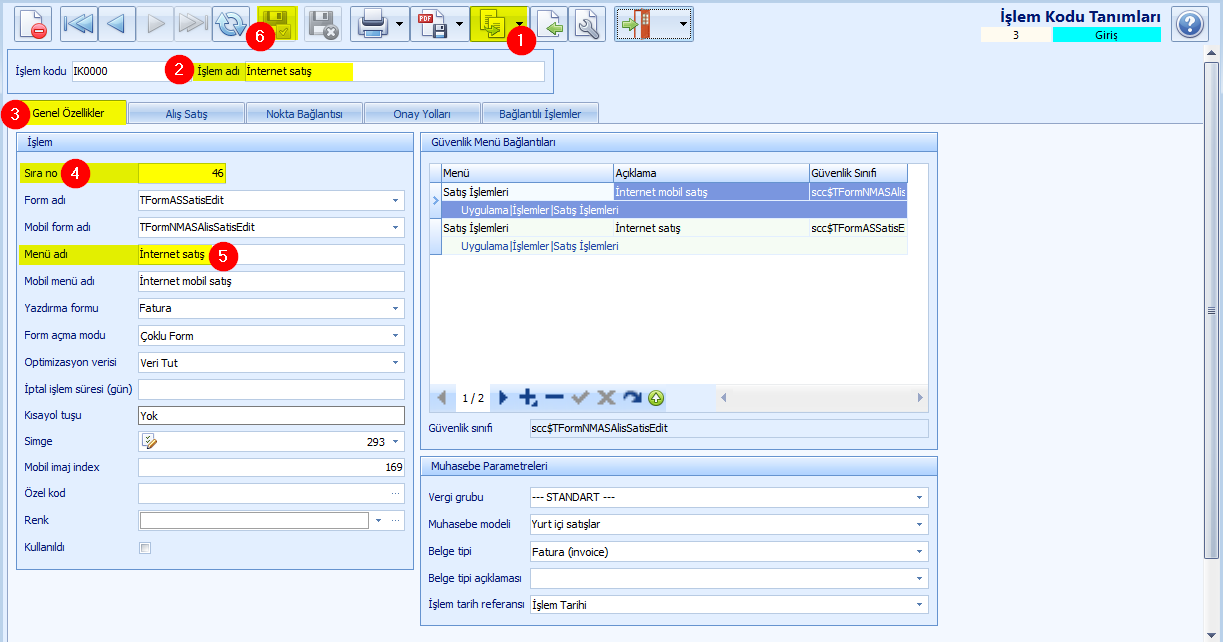Save the record with highlighted floppy icon
1223x642 pixels.
277,24
